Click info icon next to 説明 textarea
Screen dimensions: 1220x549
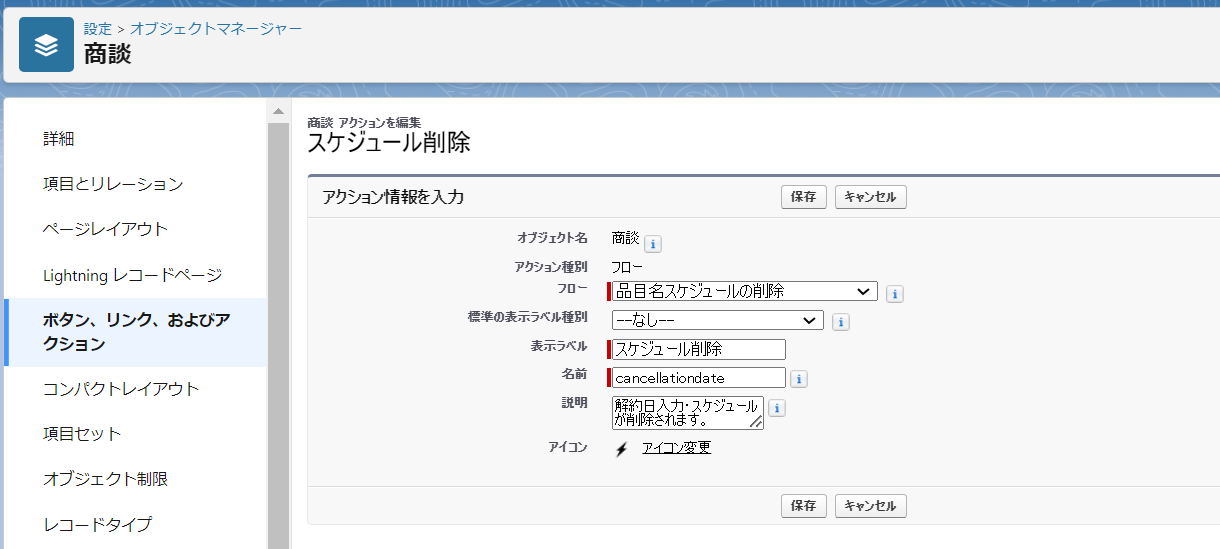(777, 408)
